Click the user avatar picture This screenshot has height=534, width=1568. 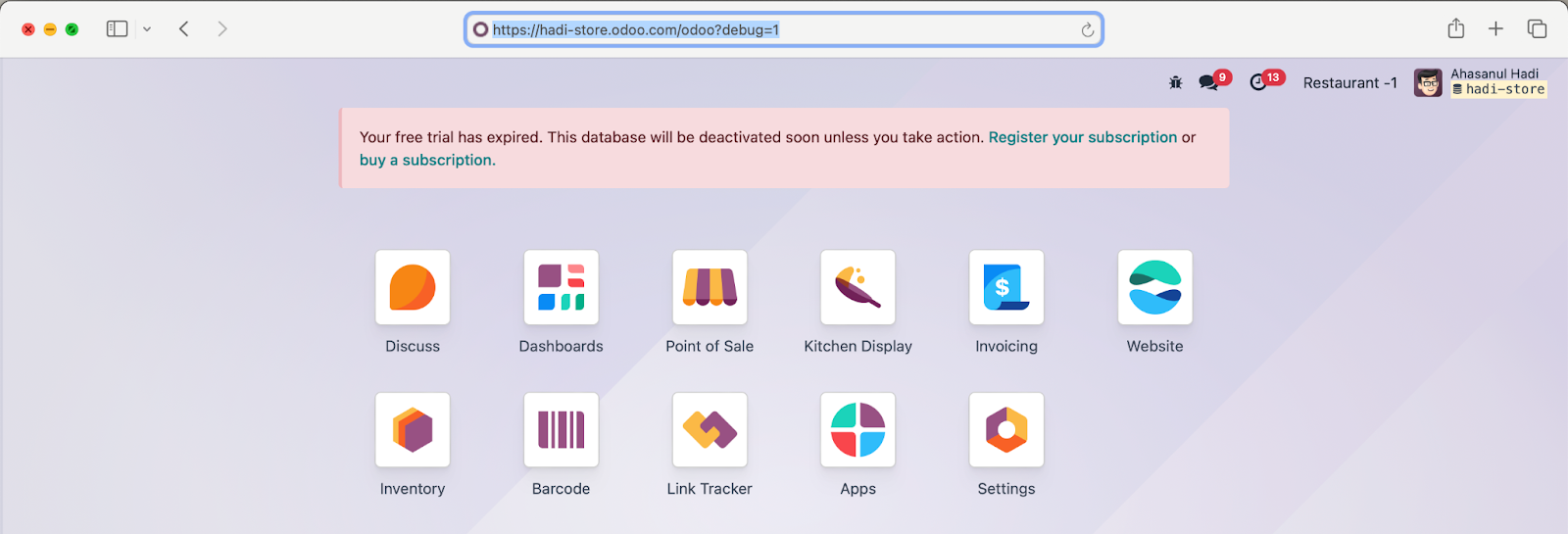point(1428,82)
